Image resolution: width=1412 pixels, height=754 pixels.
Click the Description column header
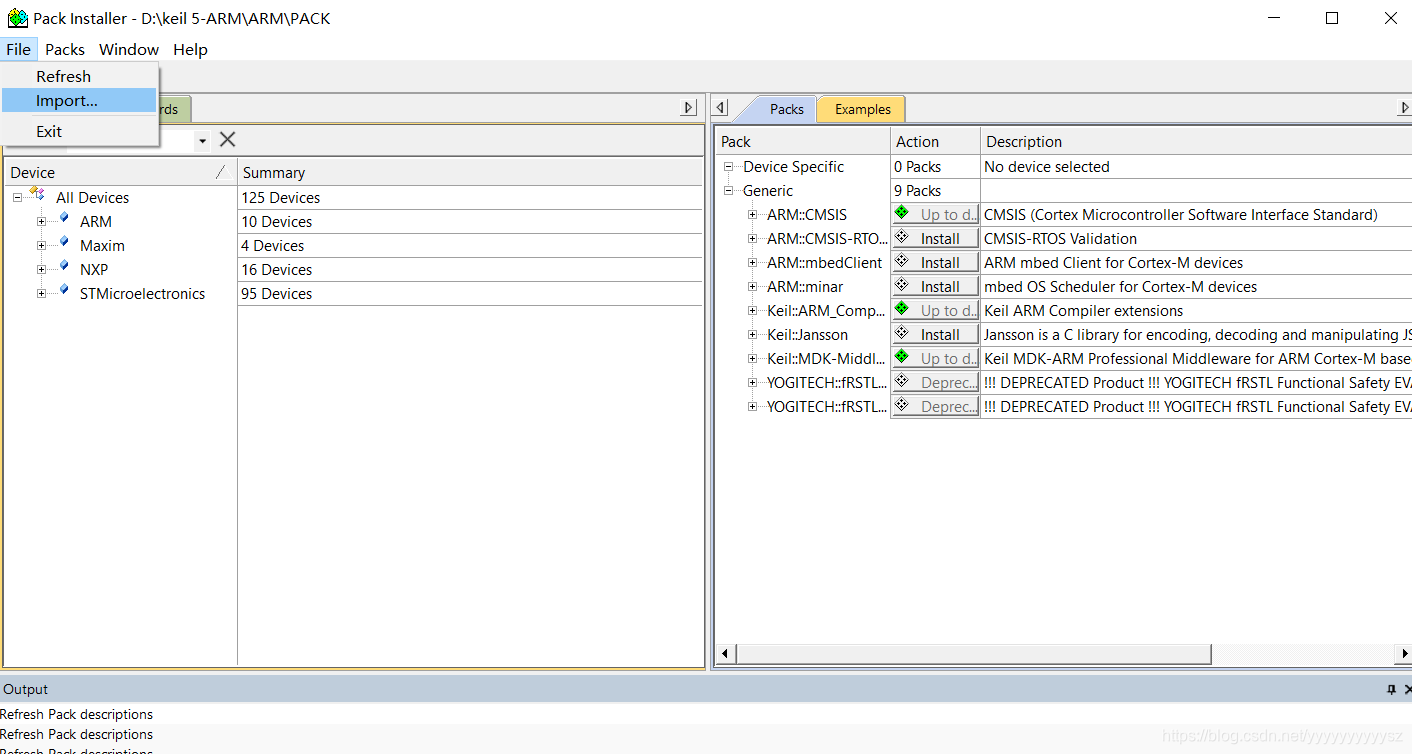[x=1196, y=141]
